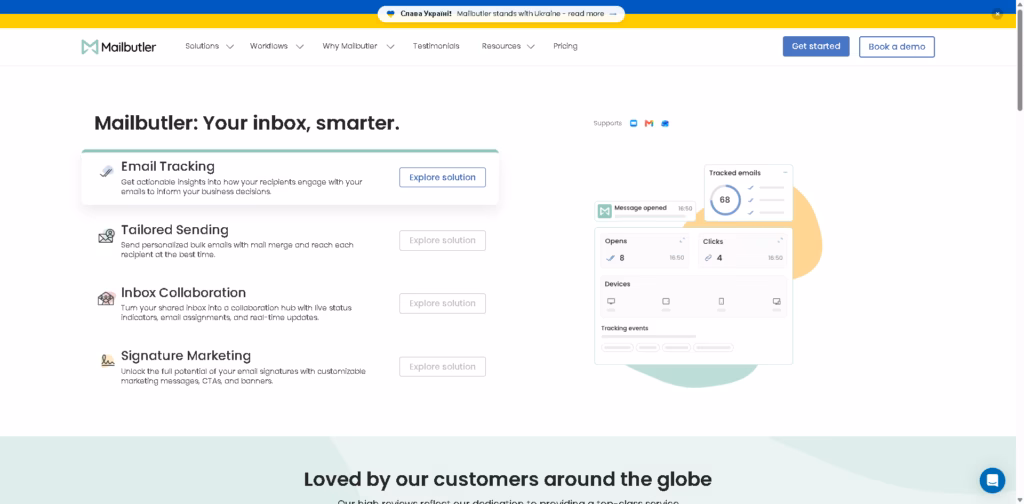
Task: Click the chevron next to Solutions
Action: pyautogui.click(x=230, y=47)
